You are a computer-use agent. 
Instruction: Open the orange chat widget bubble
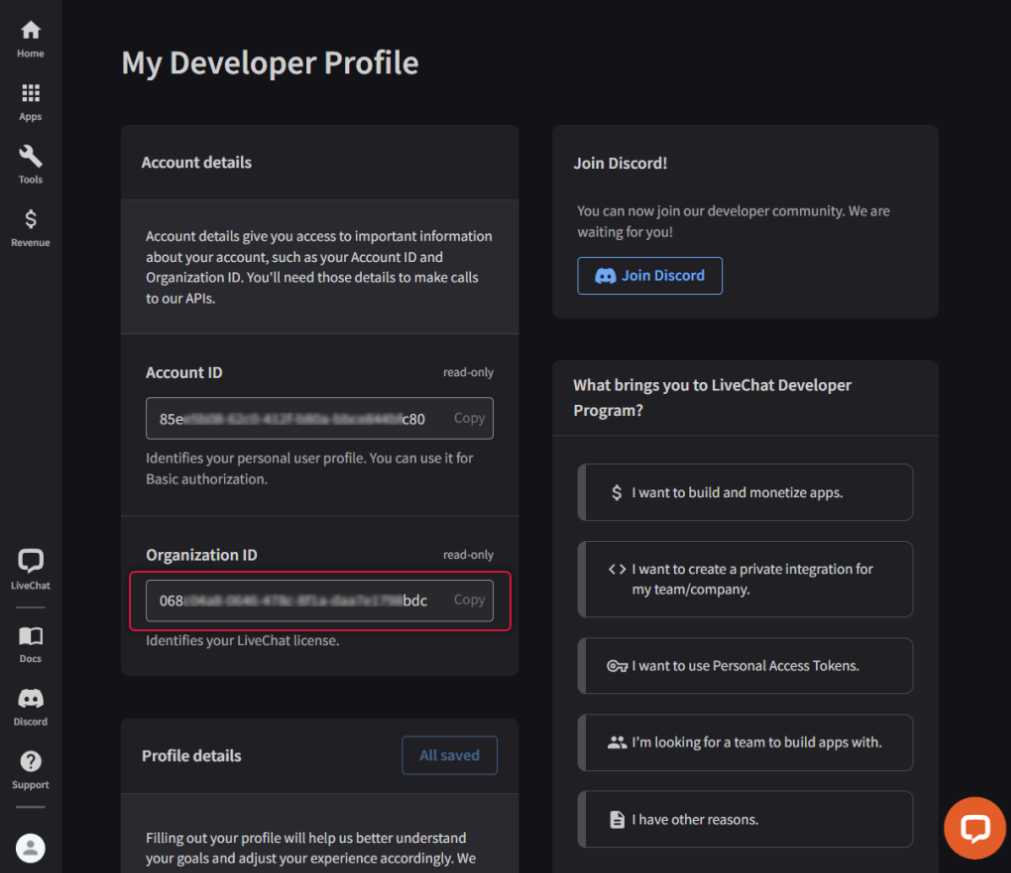click(974, 828)
